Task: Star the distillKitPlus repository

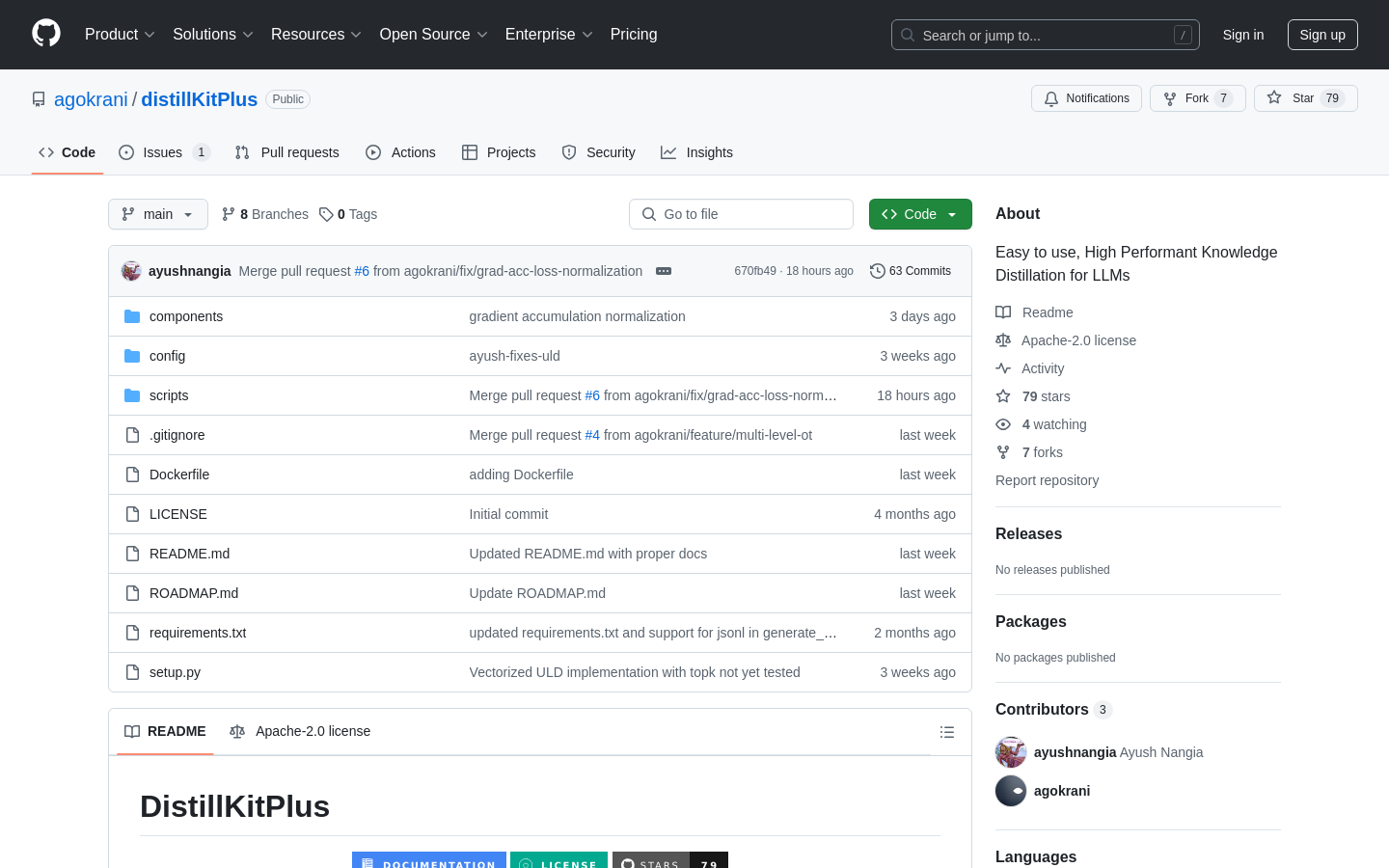Action: (x=1306, y=98)
